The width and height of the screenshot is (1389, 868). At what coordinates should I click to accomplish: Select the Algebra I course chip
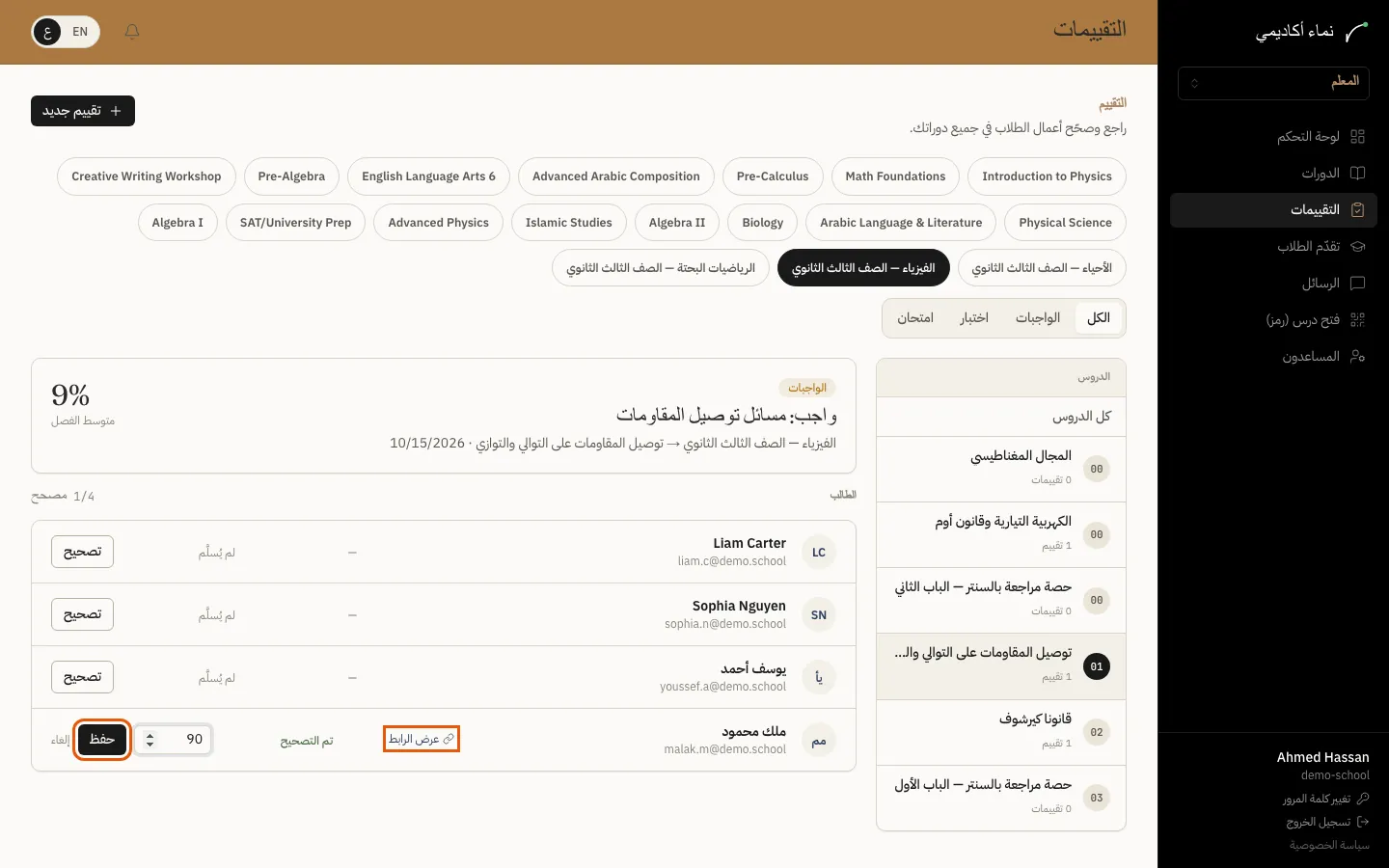(177, 223)
